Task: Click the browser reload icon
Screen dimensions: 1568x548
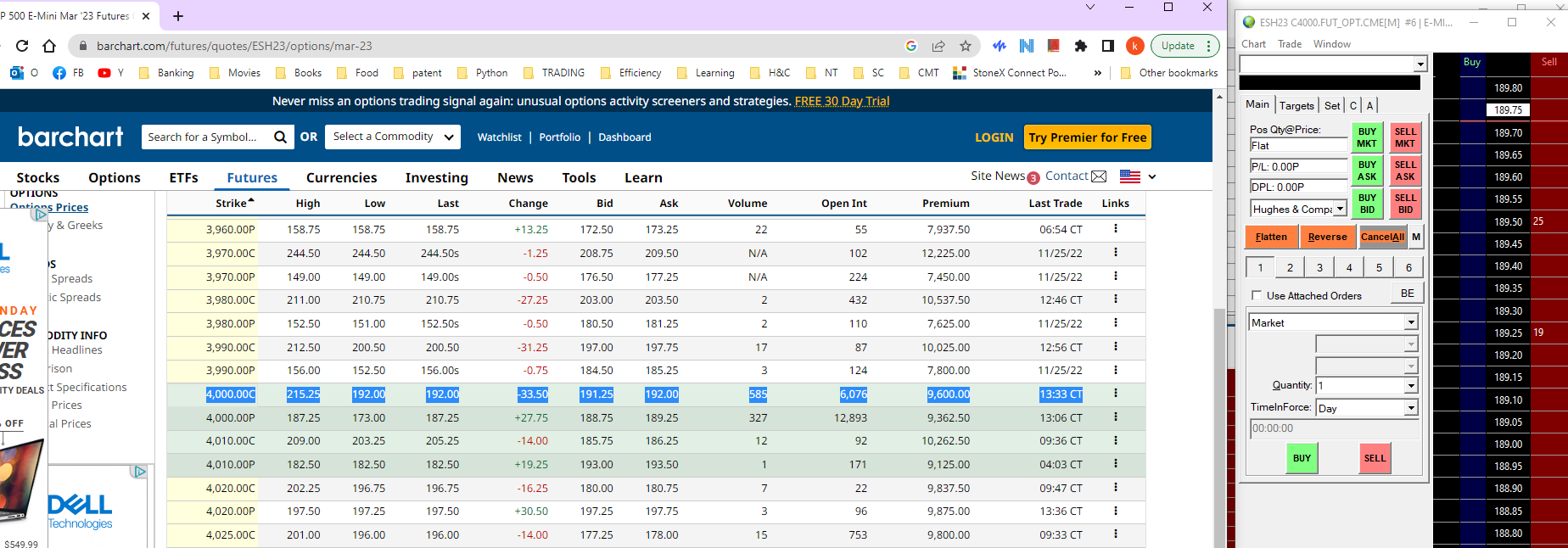Action: coord(22,46)
